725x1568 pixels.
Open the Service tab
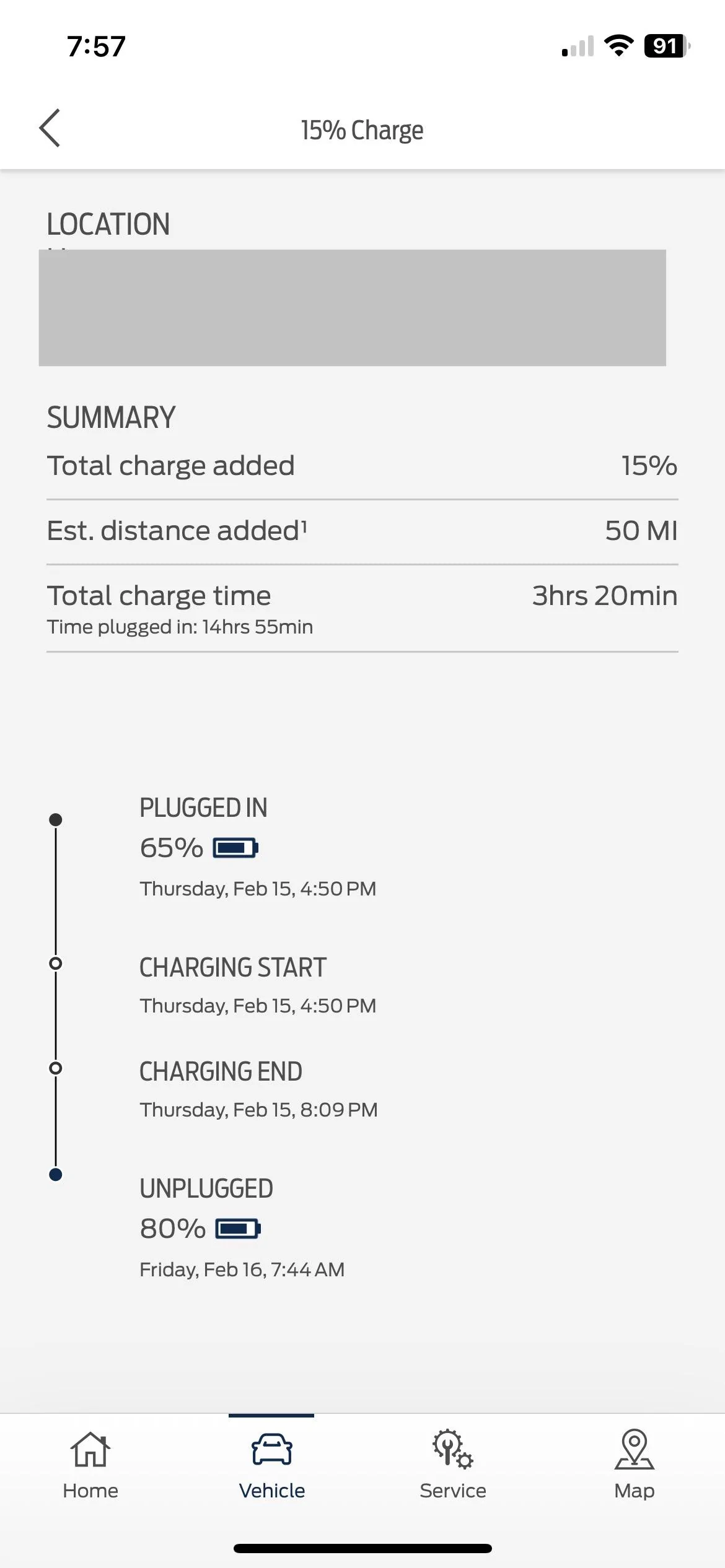coord(453,1465)
